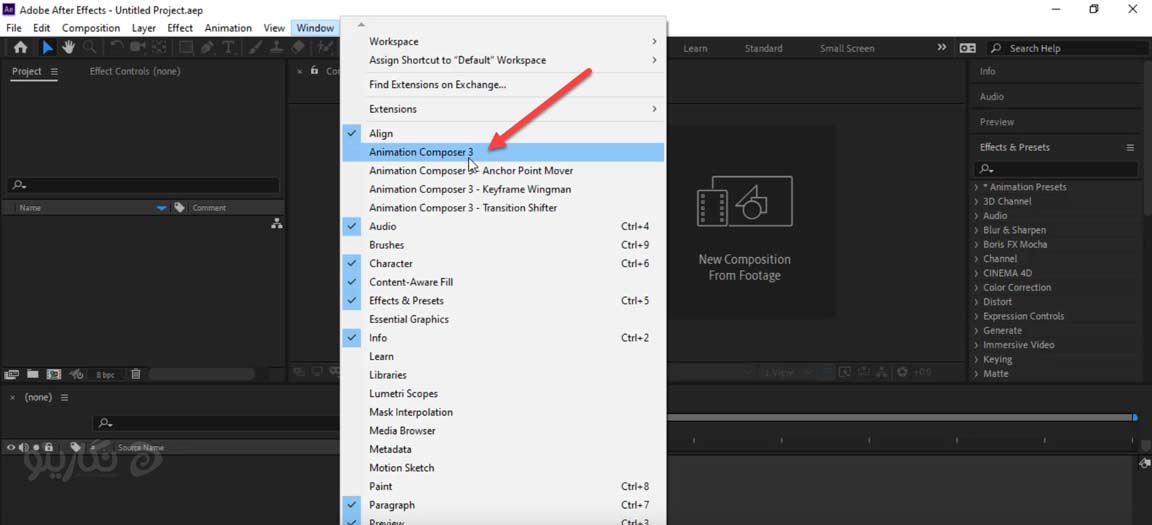Screen dimensions: 1152x525
Task: Click the Effects & Presets search field
Action: click(1056, 170)
